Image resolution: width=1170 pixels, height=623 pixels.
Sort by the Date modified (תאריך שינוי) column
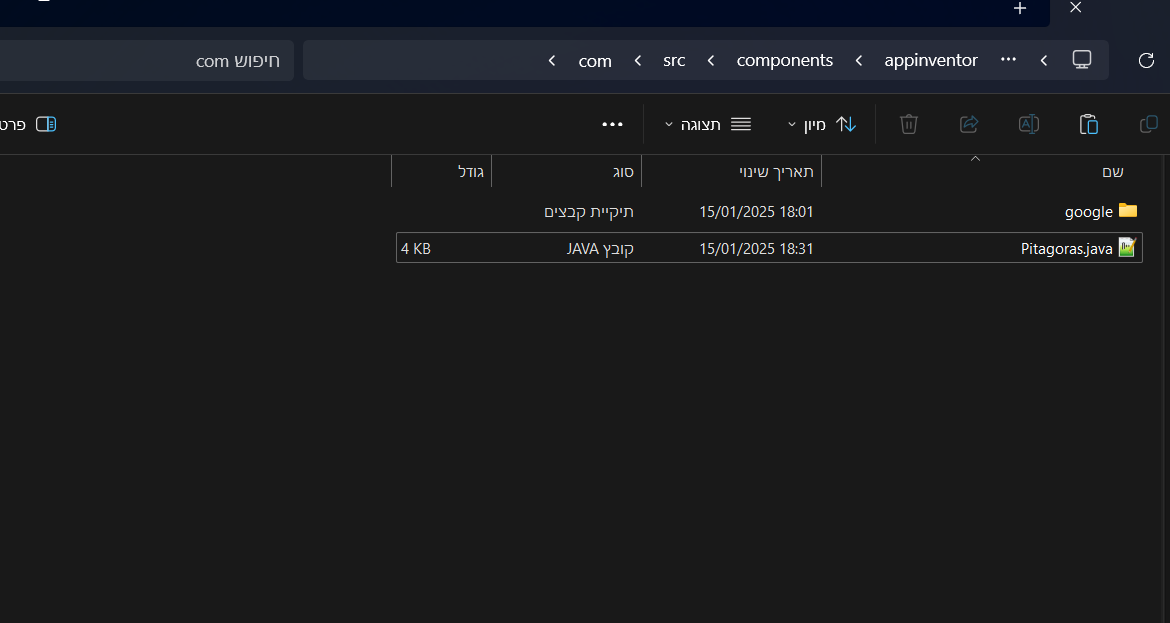(x=776, y=171)
